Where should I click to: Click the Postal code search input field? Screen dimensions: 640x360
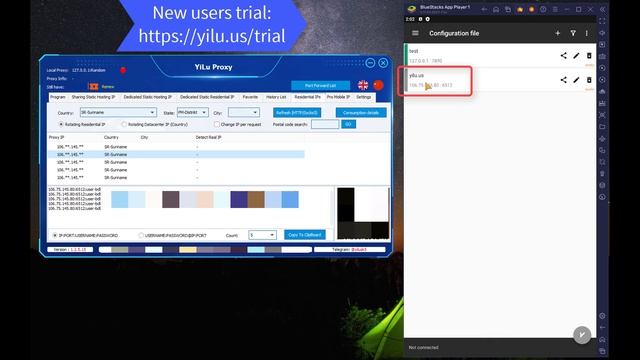(325, 124)
